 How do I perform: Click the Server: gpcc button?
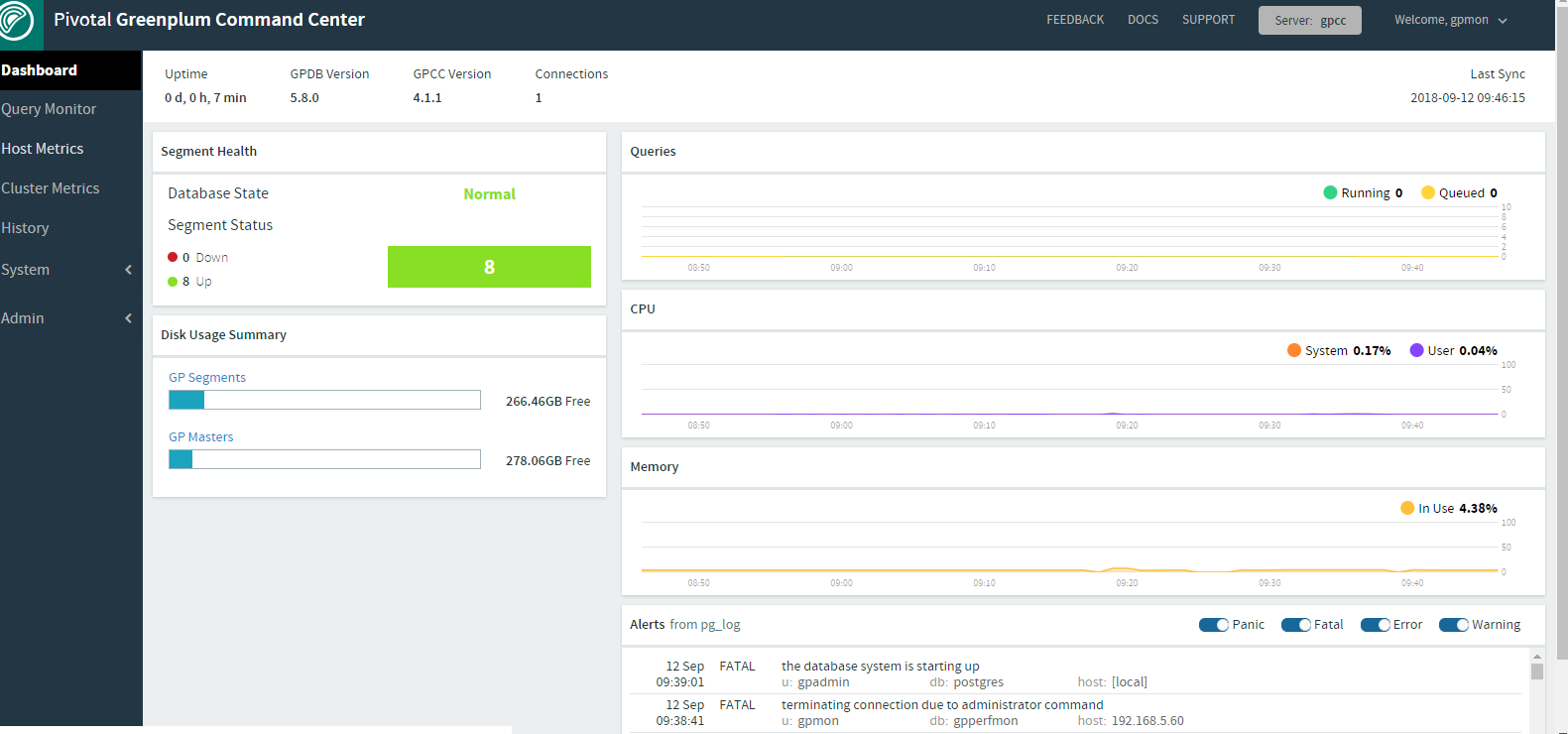[x=1309, y=20]
